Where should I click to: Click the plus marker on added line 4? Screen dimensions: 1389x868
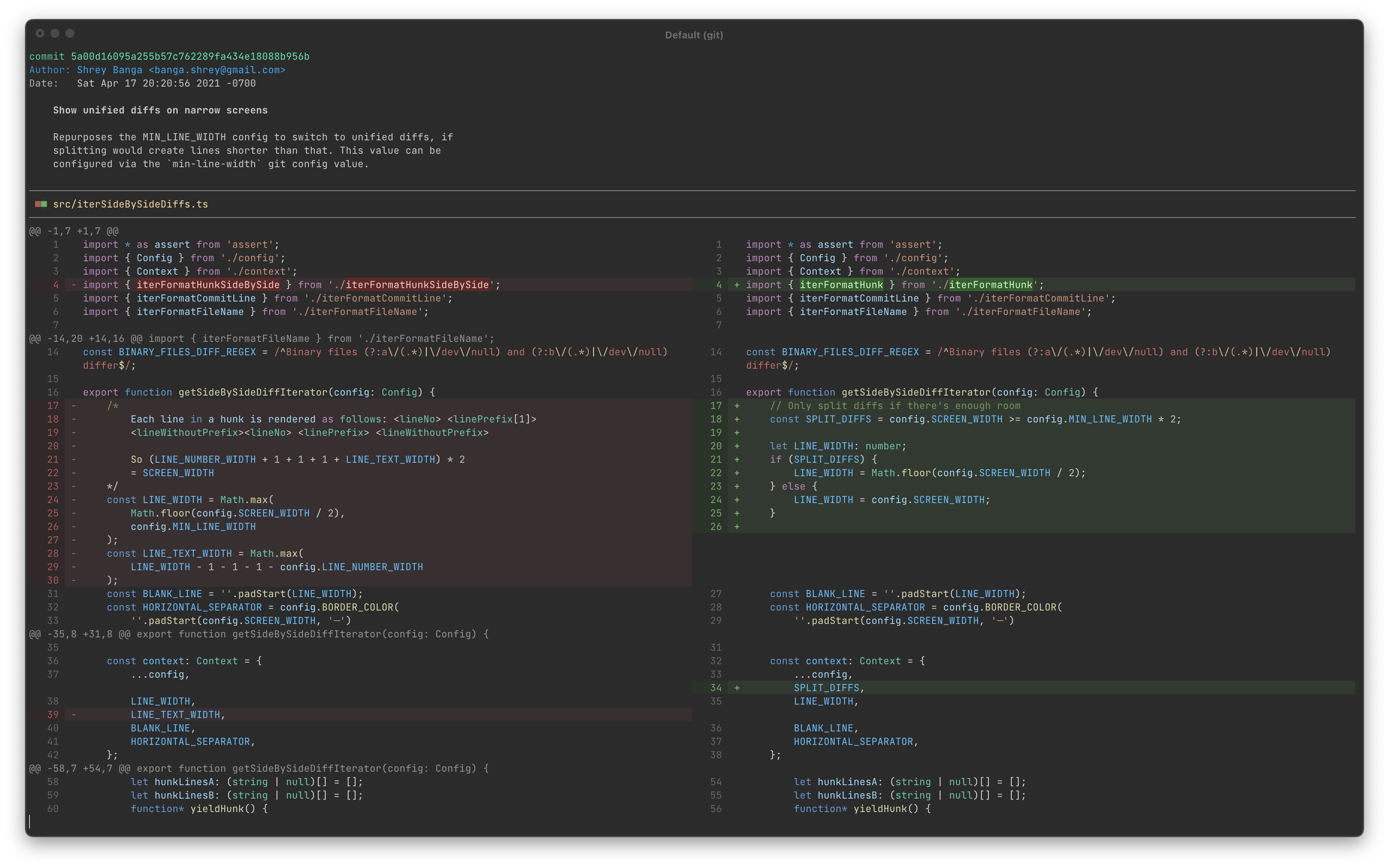point(736,285)
